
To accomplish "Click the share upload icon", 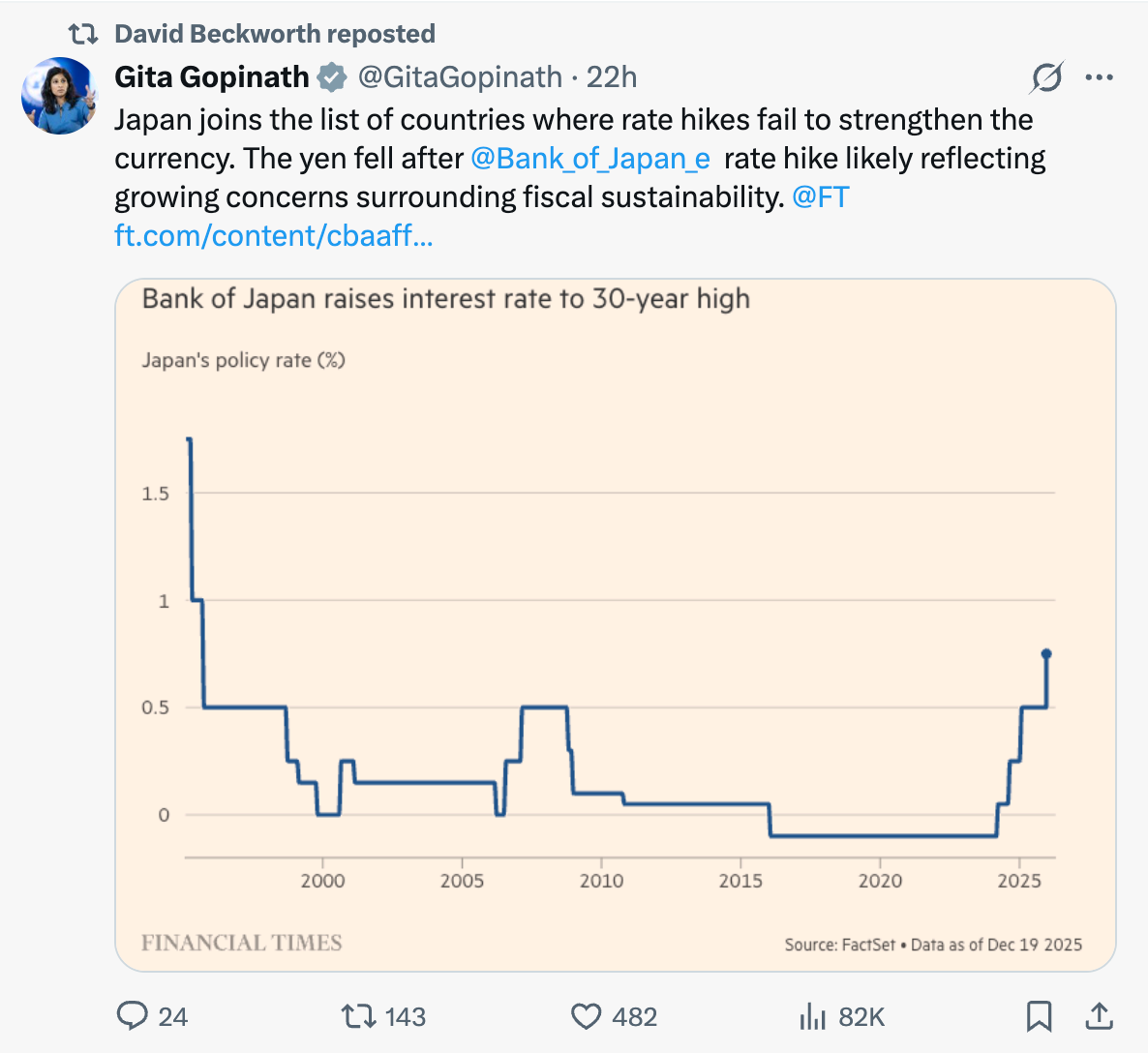I will [1099, 1015].
